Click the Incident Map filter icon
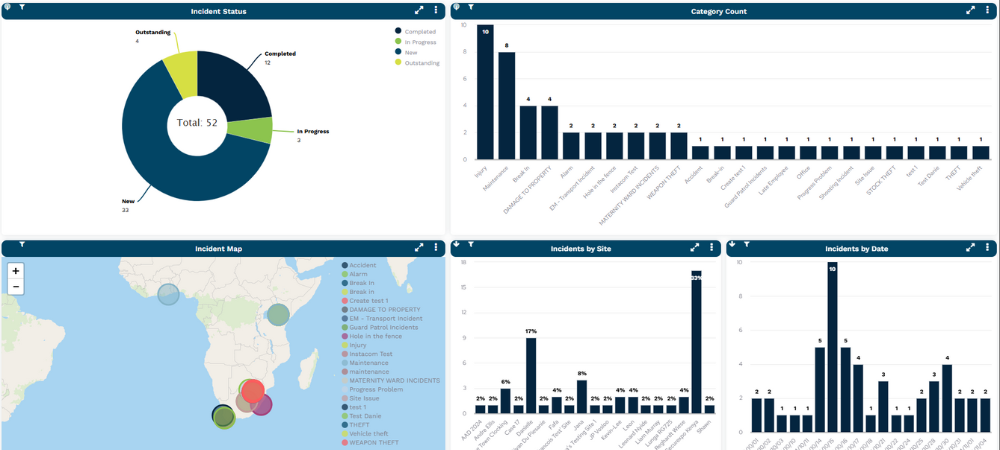This screenshot has height=450, width=1000. (21, 244)
